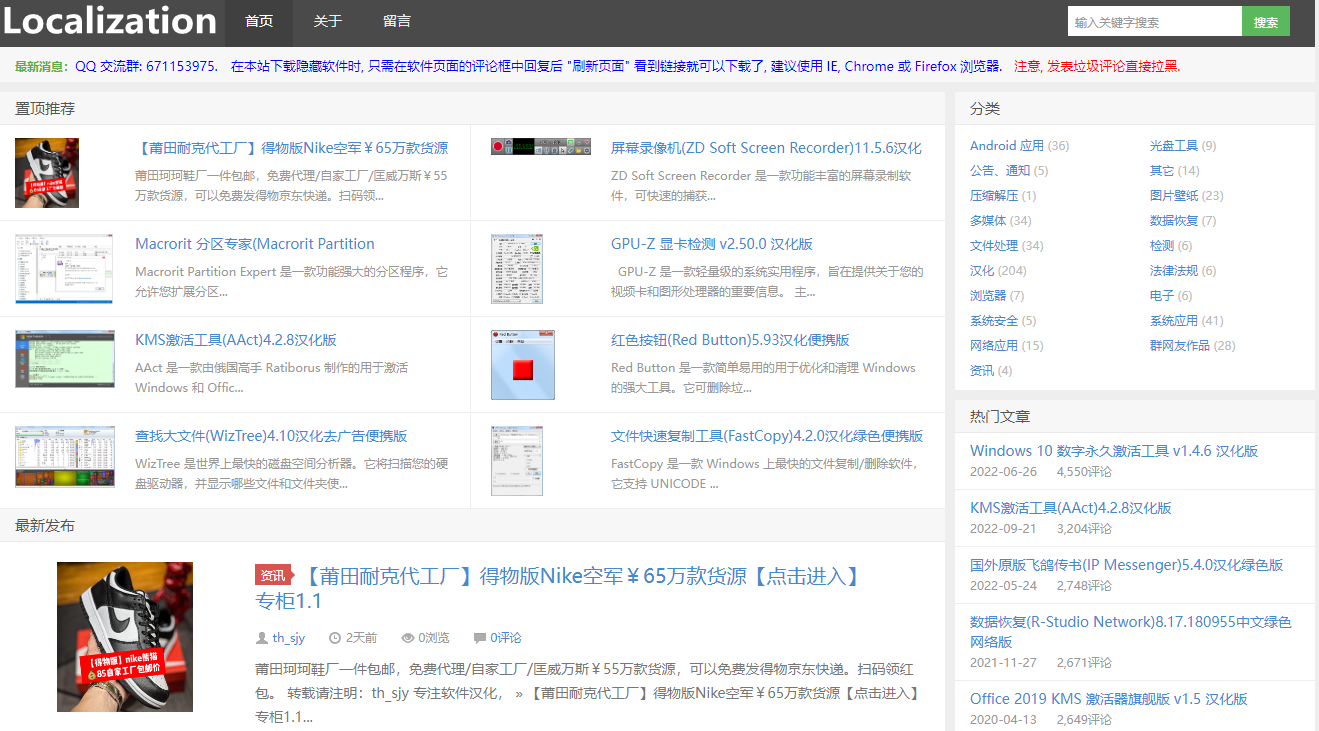This screenshot has height=731, width=1319.
Task: Click the green 搜索 button
Action: coord(1266,22)
